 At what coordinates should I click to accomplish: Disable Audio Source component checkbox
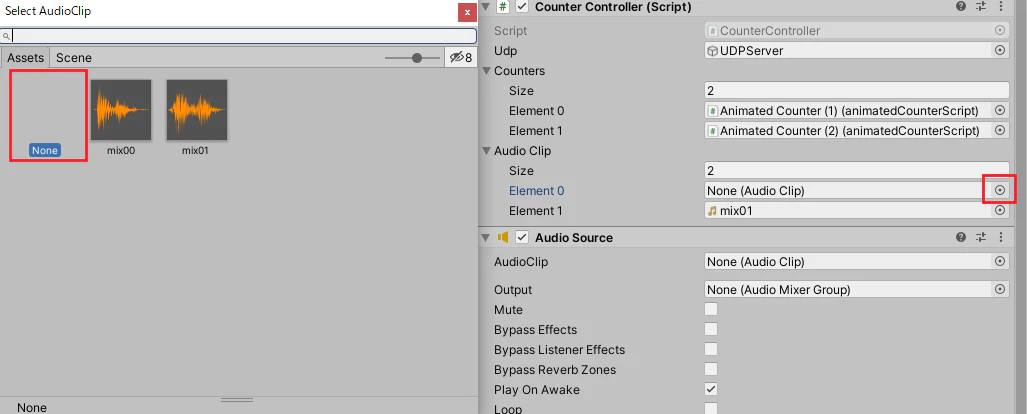click(x=522, y=237)
